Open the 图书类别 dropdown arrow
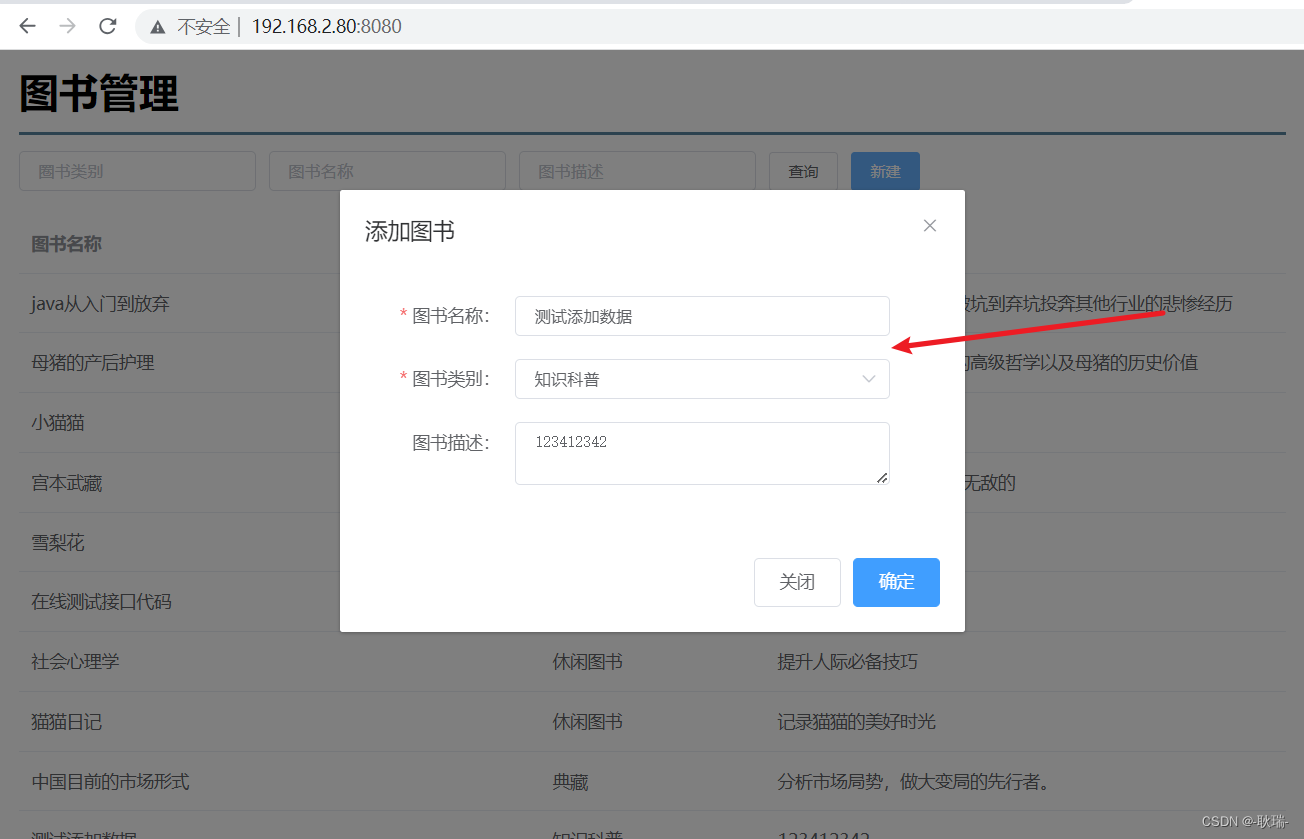 (x=868, y=379)
